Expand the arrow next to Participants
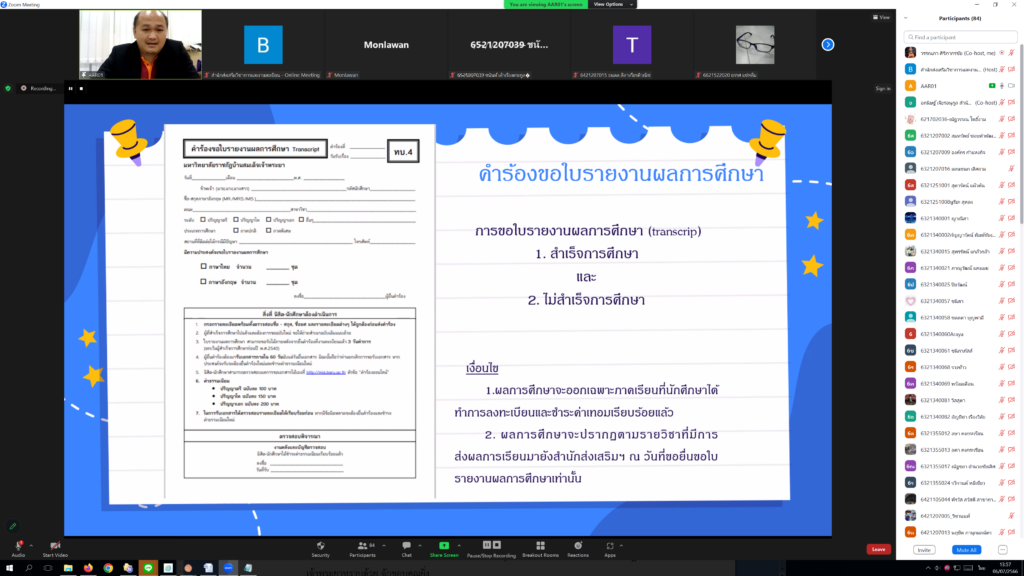 383,545
